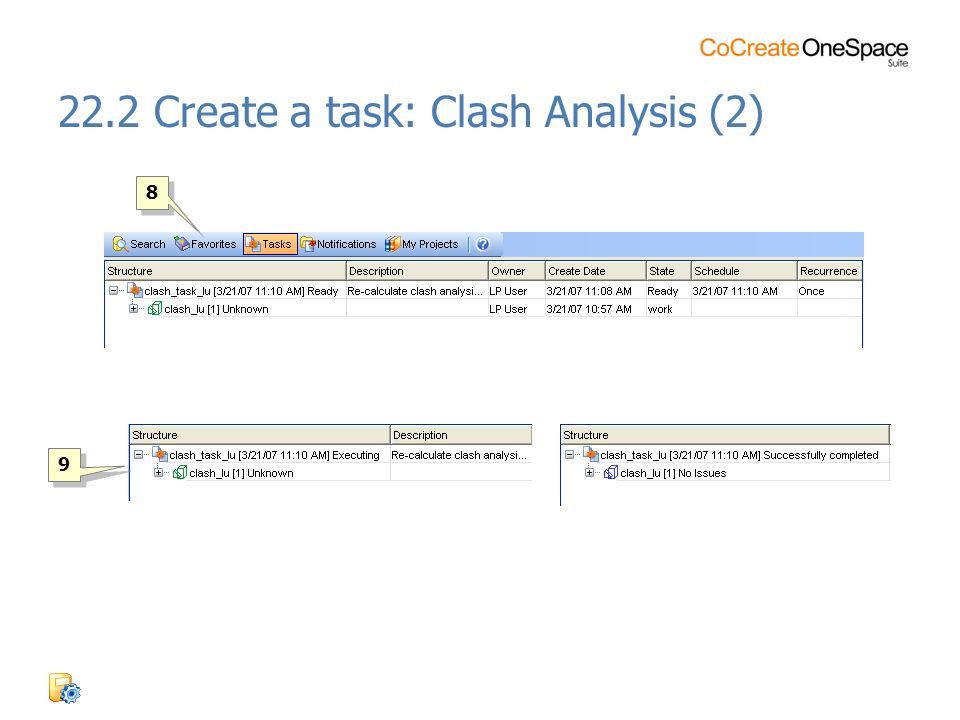The height and width of the screenshot is (720, 960).
Task: Click task icon of the Executing row
Action: pos(160,454)
